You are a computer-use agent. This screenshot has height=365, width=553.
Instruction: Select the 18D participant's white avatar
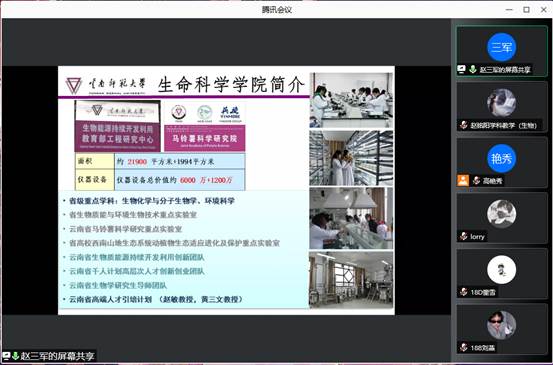click(x=501, y=269)
